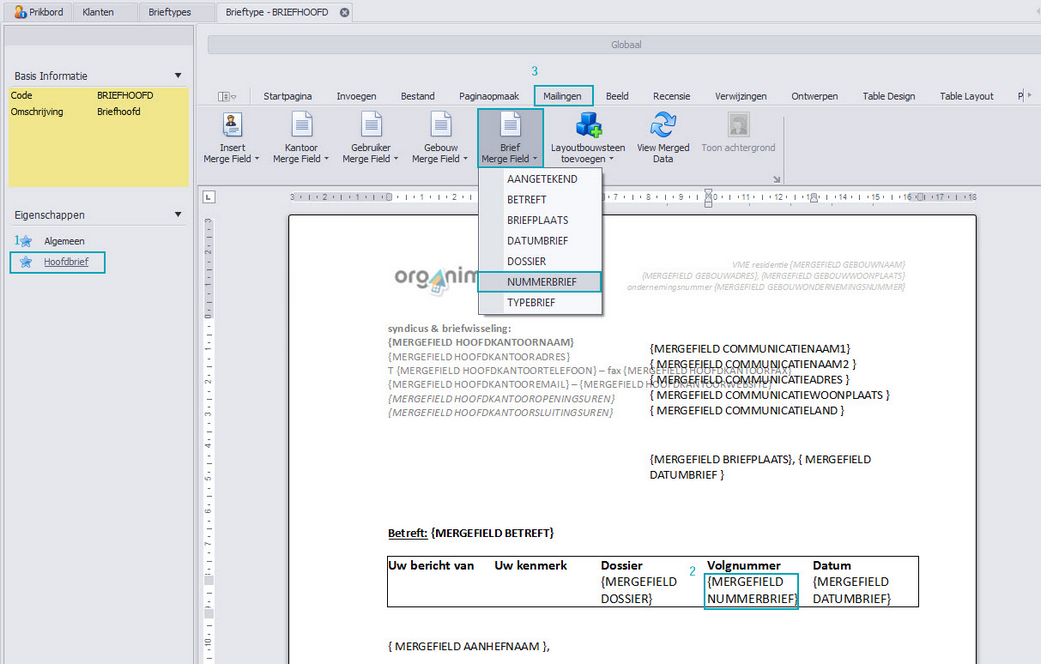
Task: Open the Ontwerpen ribbon tab
Action: pyautogui.click(x=814, y=96)
